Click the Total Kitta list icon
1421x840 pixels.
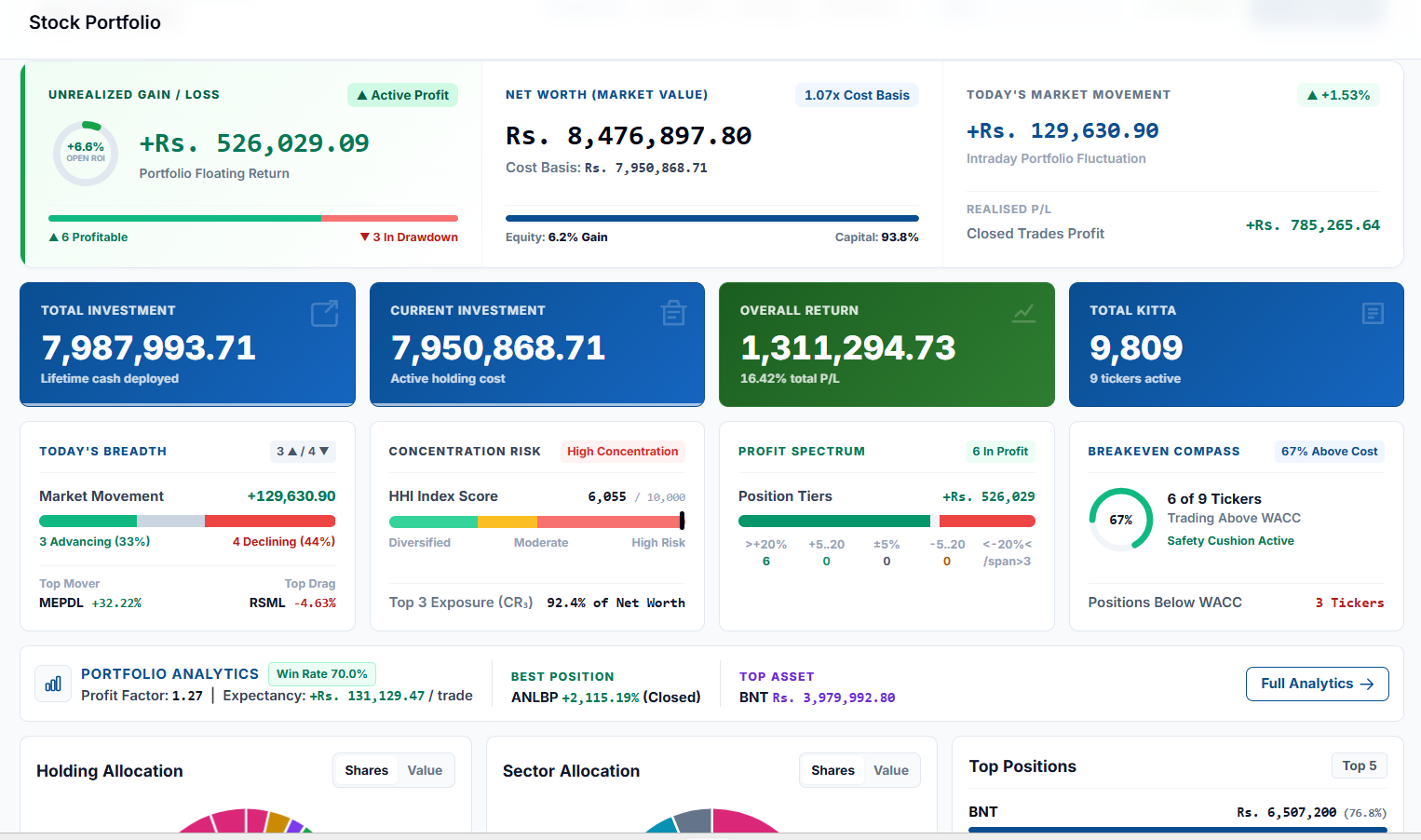tap(1373, 313)
